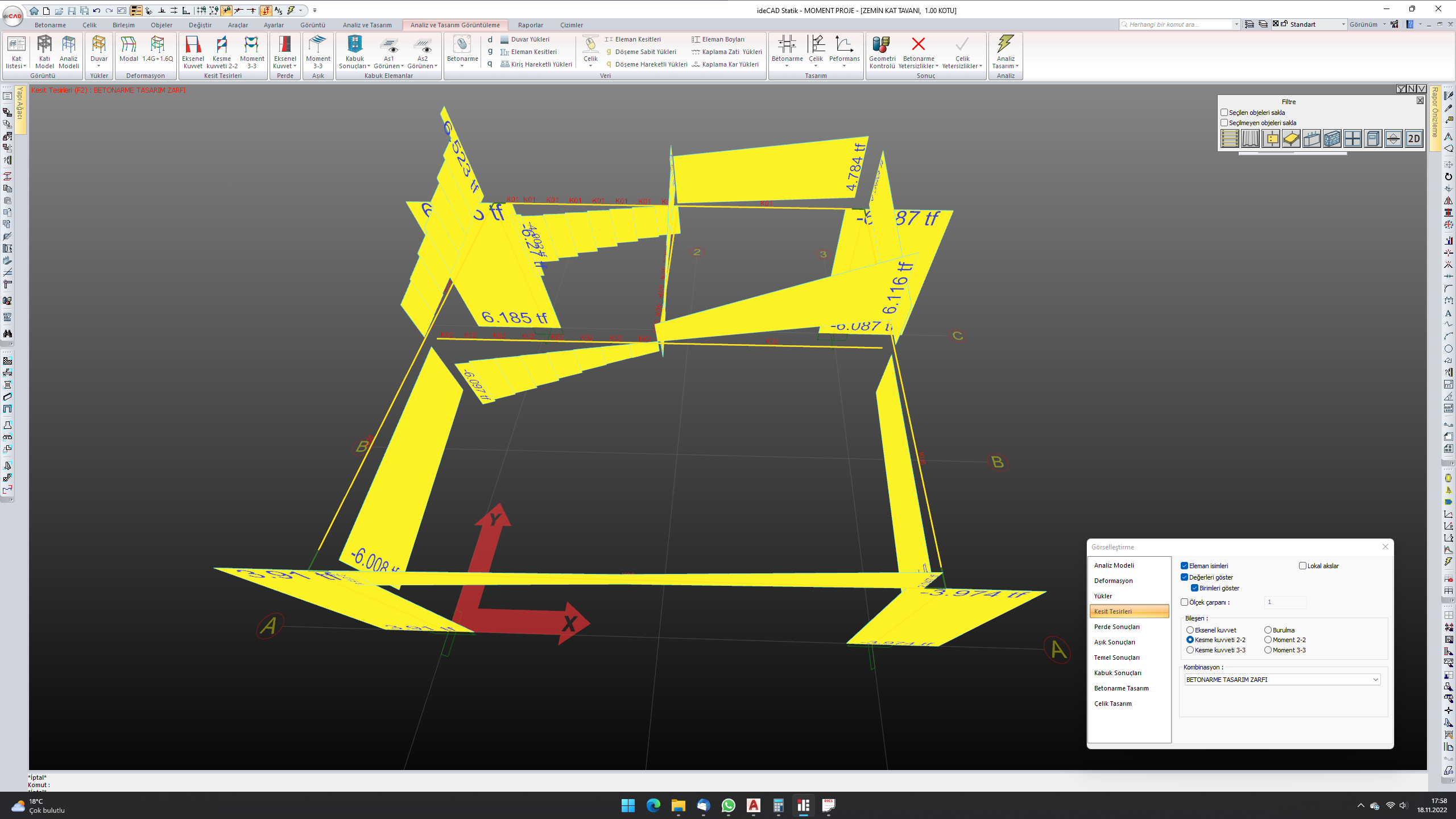This screenshot has height=819, width=1456.
Task: Select Moment 3-3 radio button
Action: [1268, 650]
